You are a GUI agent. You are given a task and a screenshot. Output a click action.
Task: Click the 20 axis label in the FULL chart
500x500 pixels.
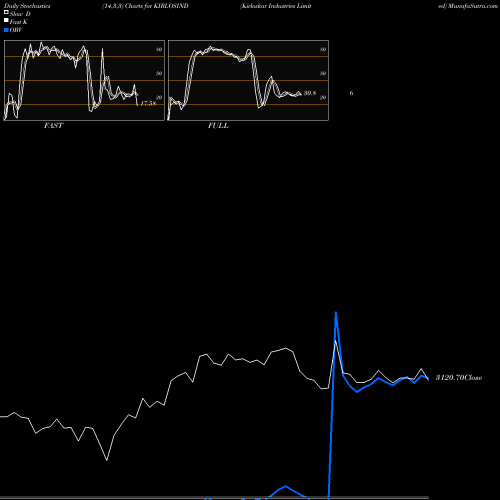[x=323, y=97]
